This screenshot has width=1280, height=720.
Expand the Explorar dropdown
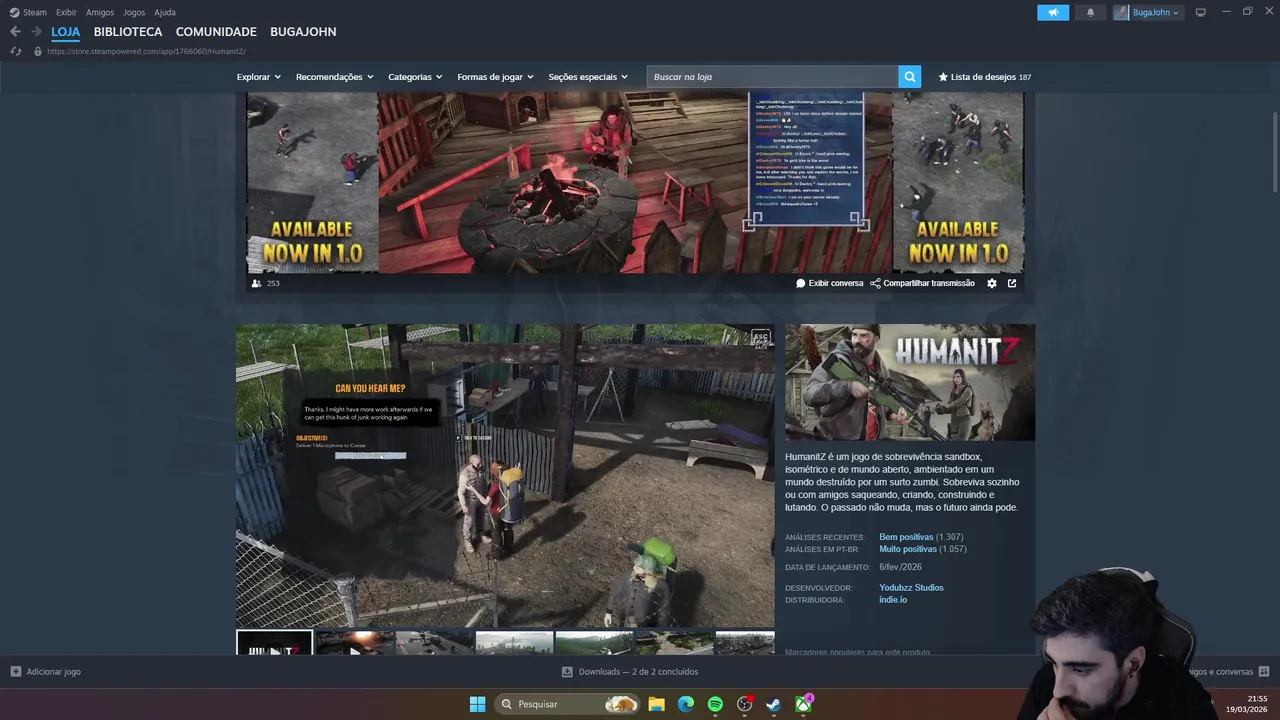point(259,77)
